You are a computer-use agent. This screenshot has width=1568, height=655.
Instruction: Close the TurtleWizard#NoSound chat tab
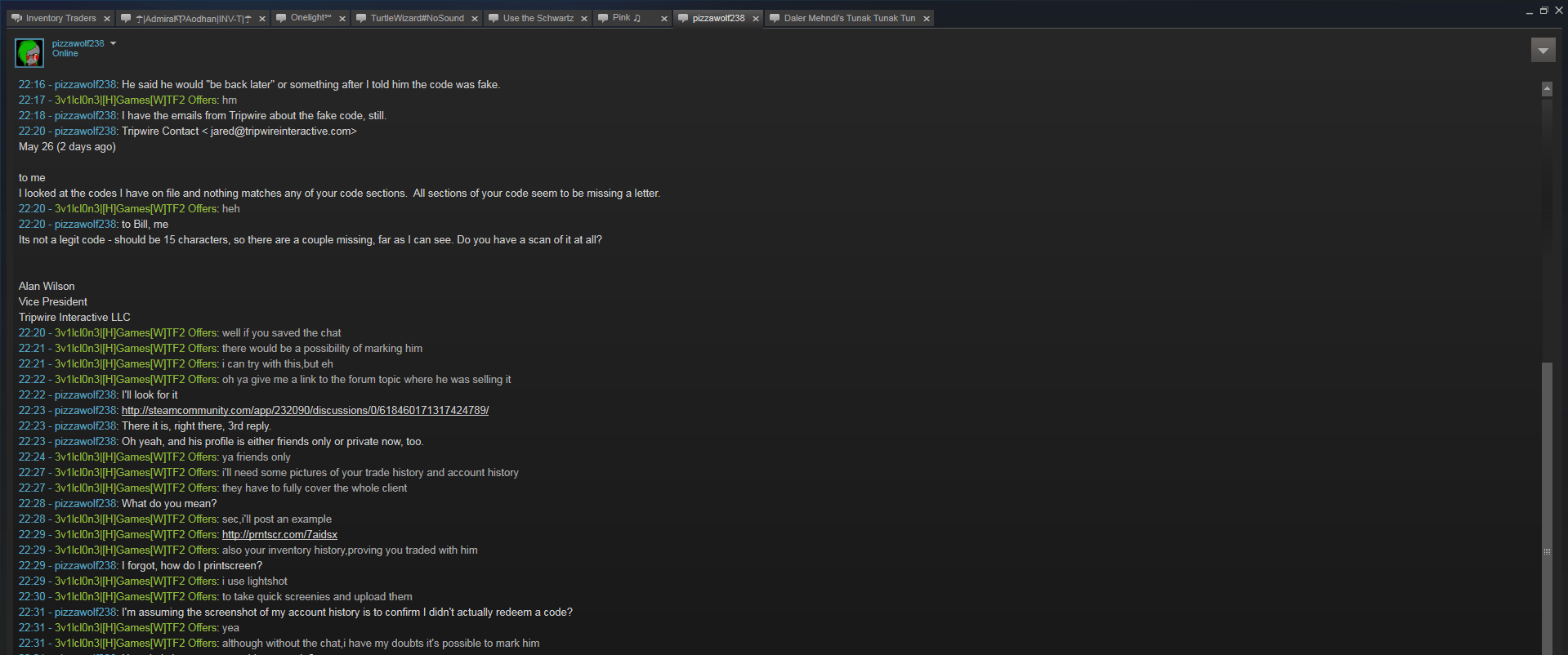tap(475, 19)
